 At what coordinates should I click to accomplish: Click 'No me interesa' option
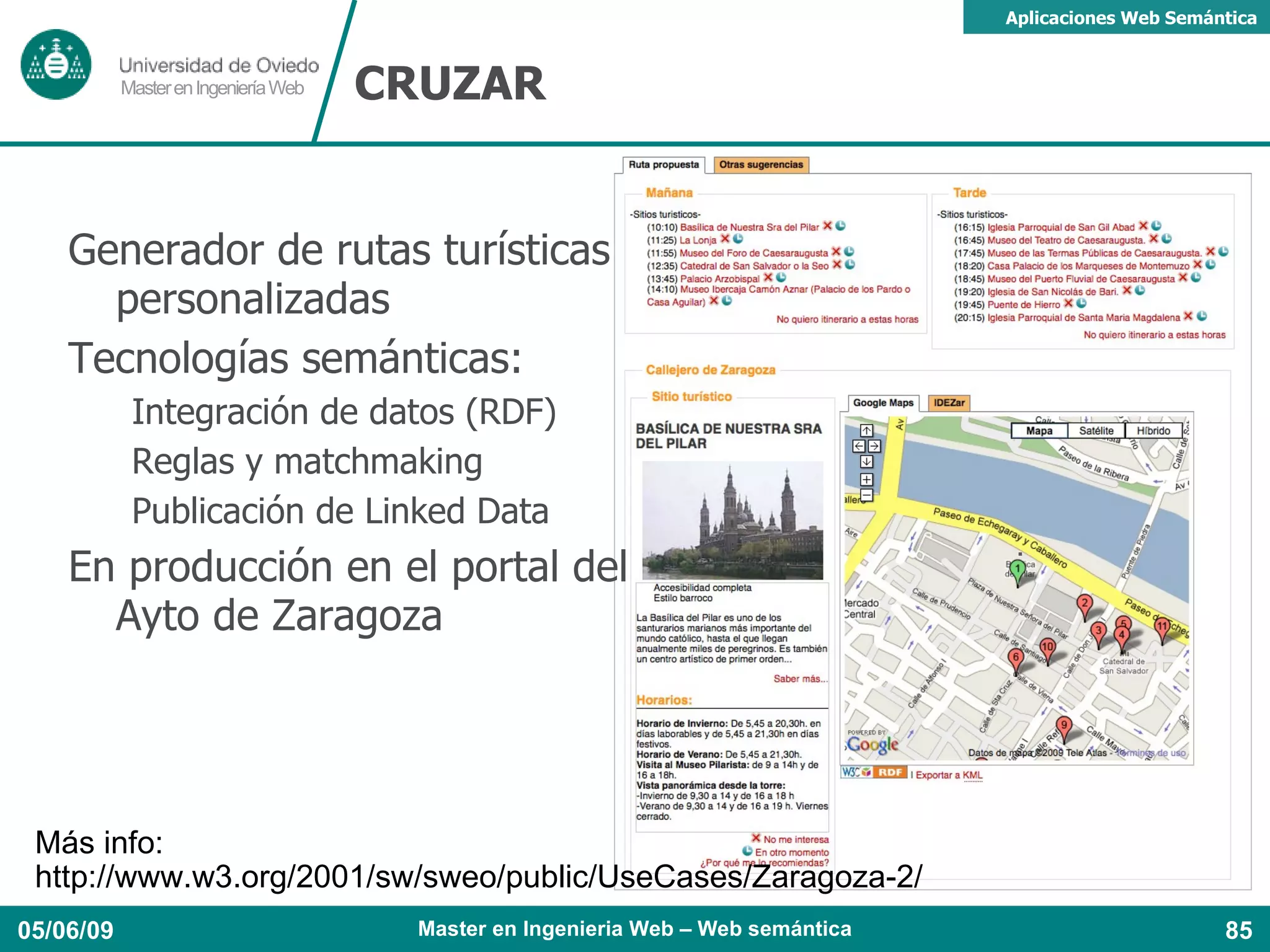[x=796, y=840]
